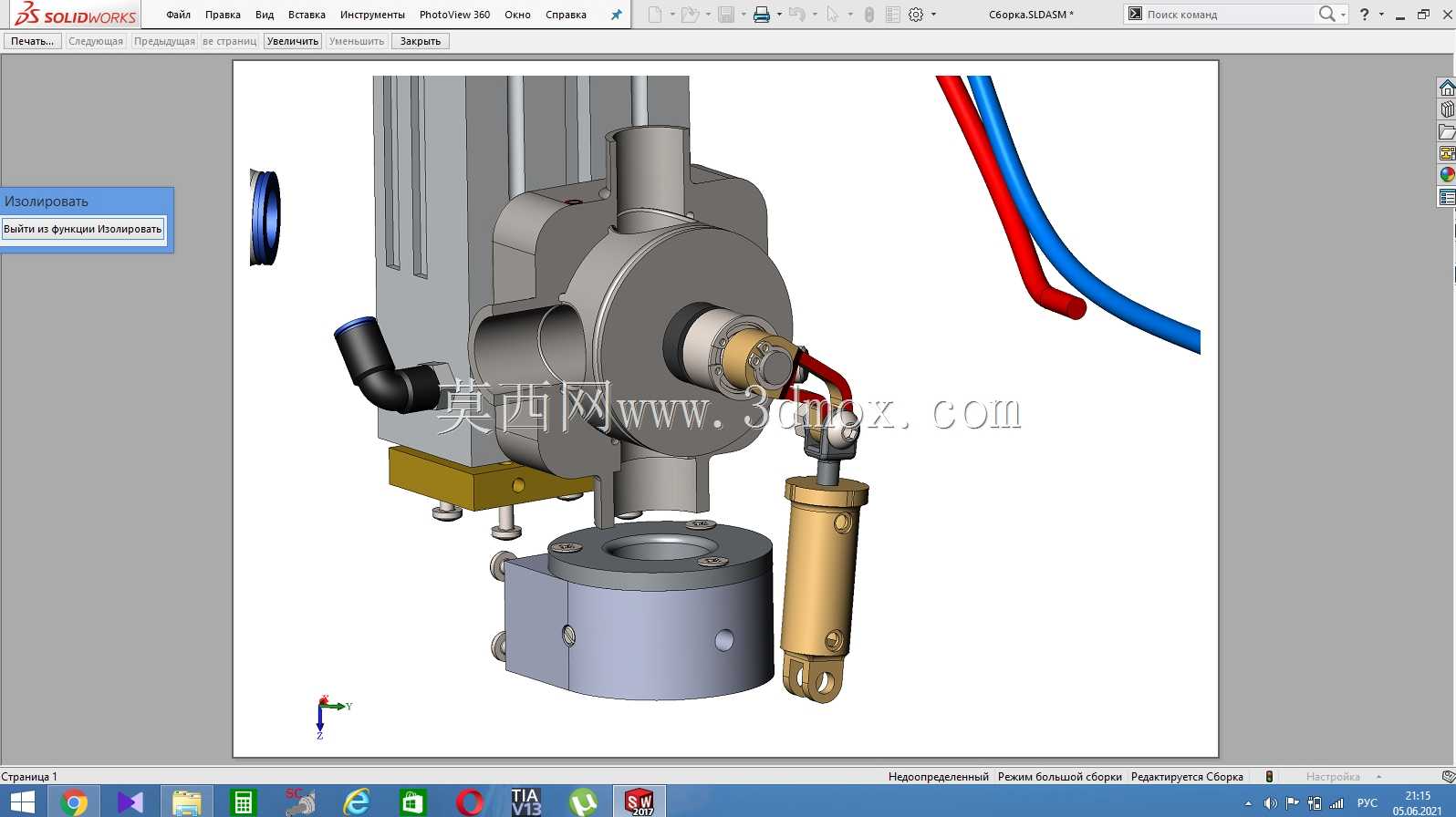The height and width of the screenshot is (817, 1456).
Task: Click the Save diskette icon
Action: [x=726, y=15]
